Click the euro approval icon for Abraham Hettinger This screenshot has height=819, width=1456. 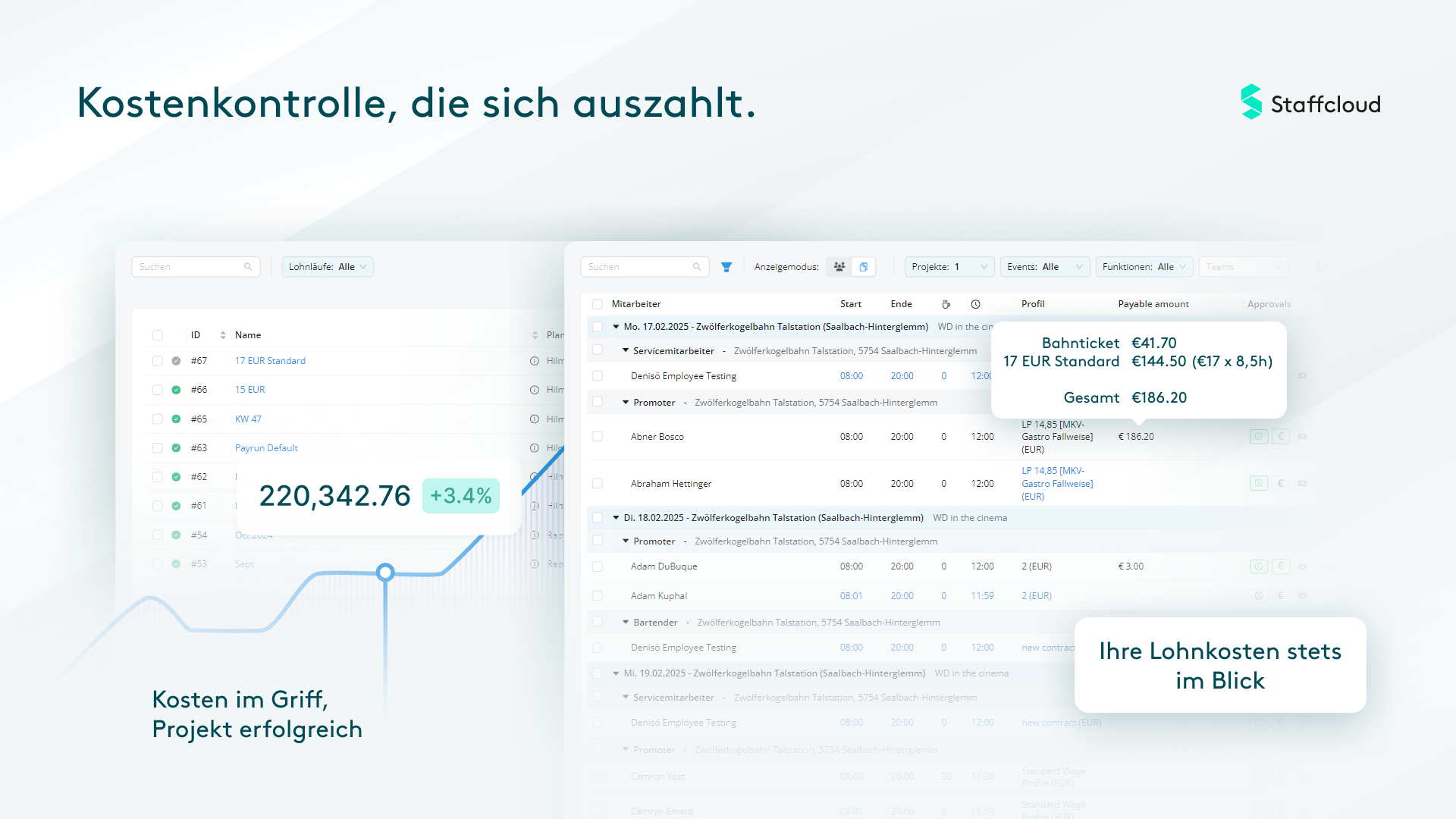pos(1281,484)
